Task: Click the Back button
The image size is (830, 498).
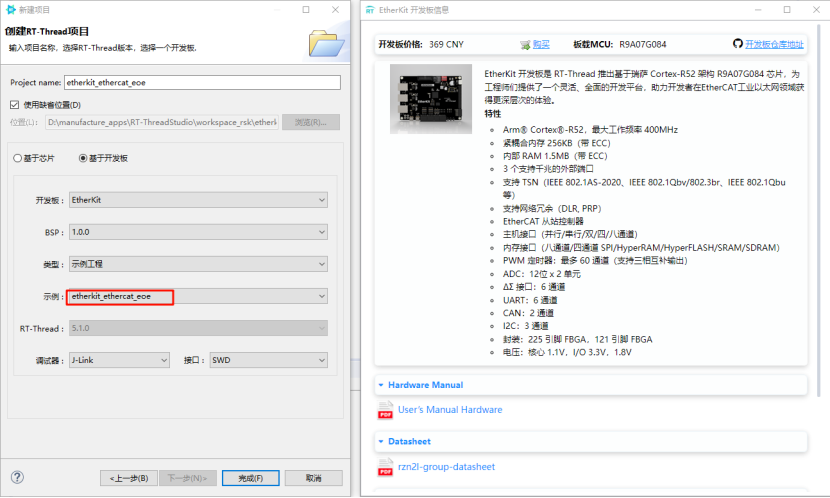Action: [129, 478]
